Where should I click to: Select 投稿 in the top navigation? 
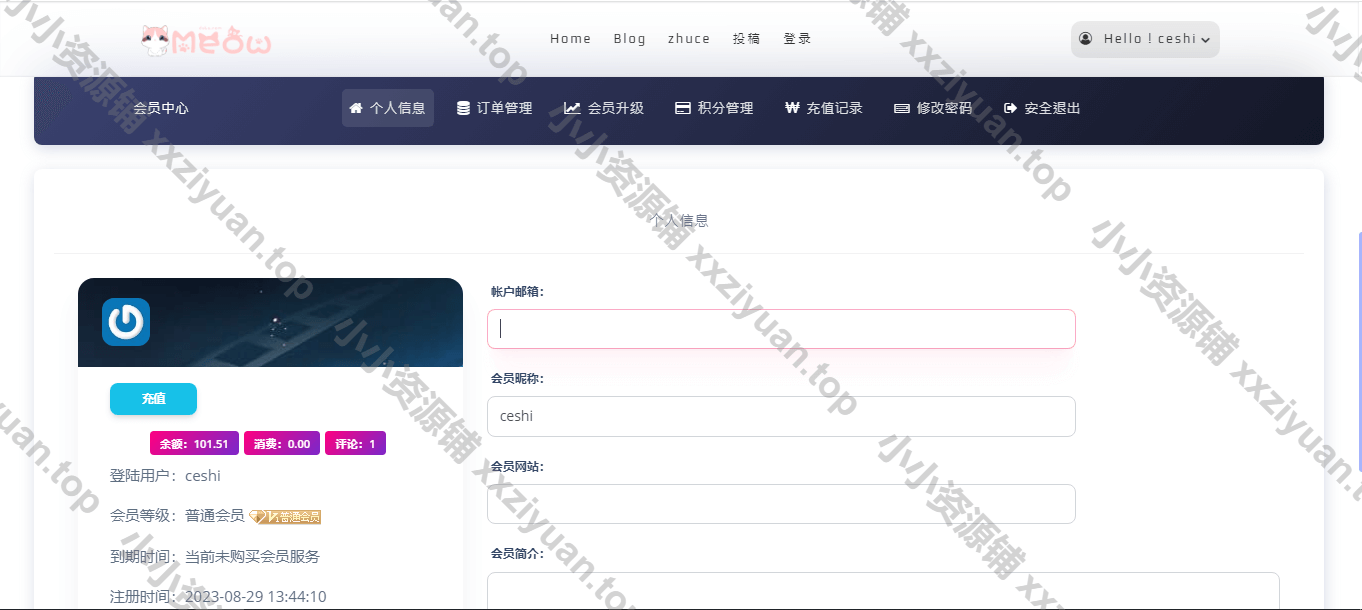click(x=746, y=39)
